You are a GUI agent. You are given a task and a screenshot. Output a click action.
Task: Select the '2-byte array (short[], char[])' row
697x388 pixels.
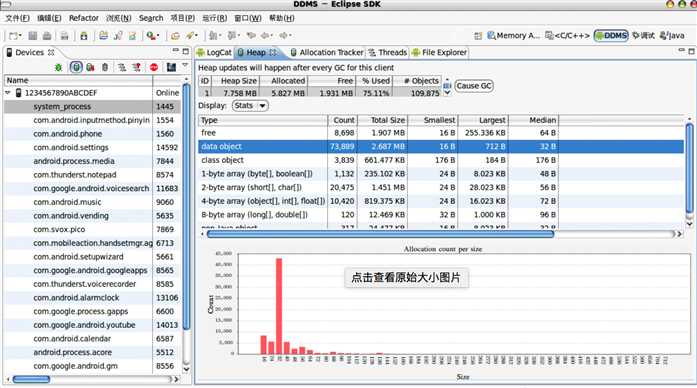441,188
